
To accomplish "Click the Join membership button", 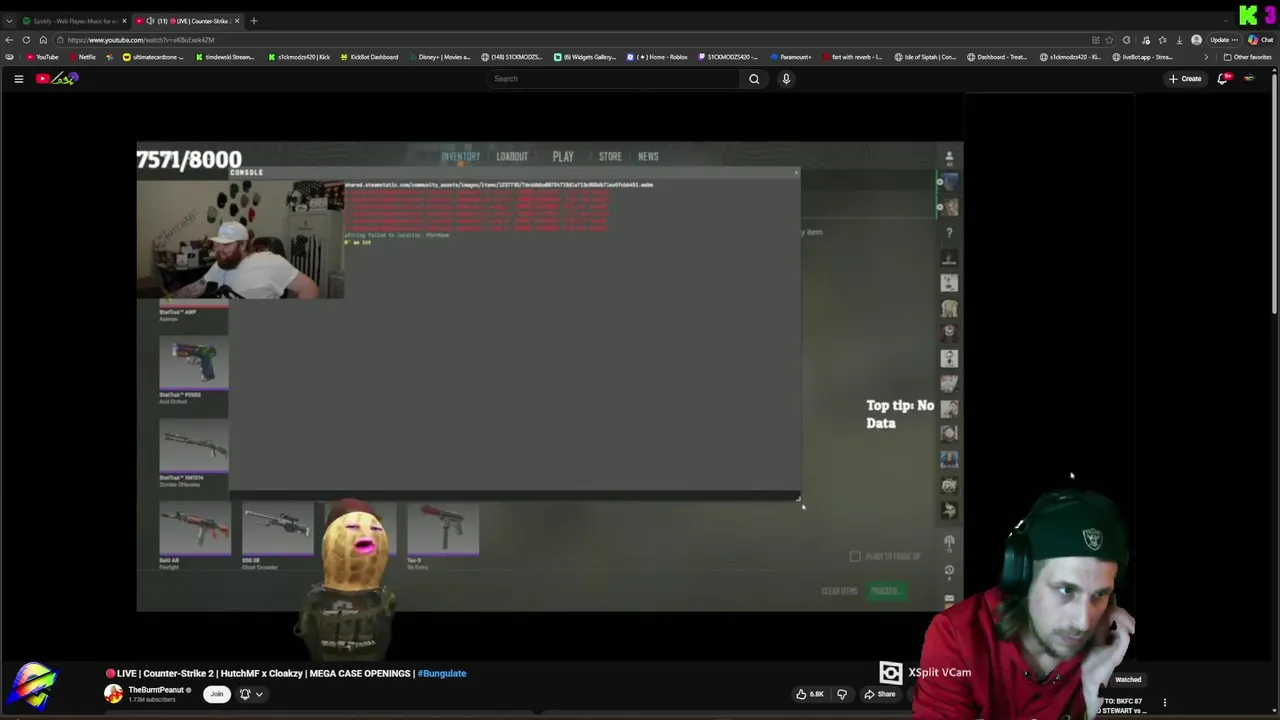I will (216, 694).
